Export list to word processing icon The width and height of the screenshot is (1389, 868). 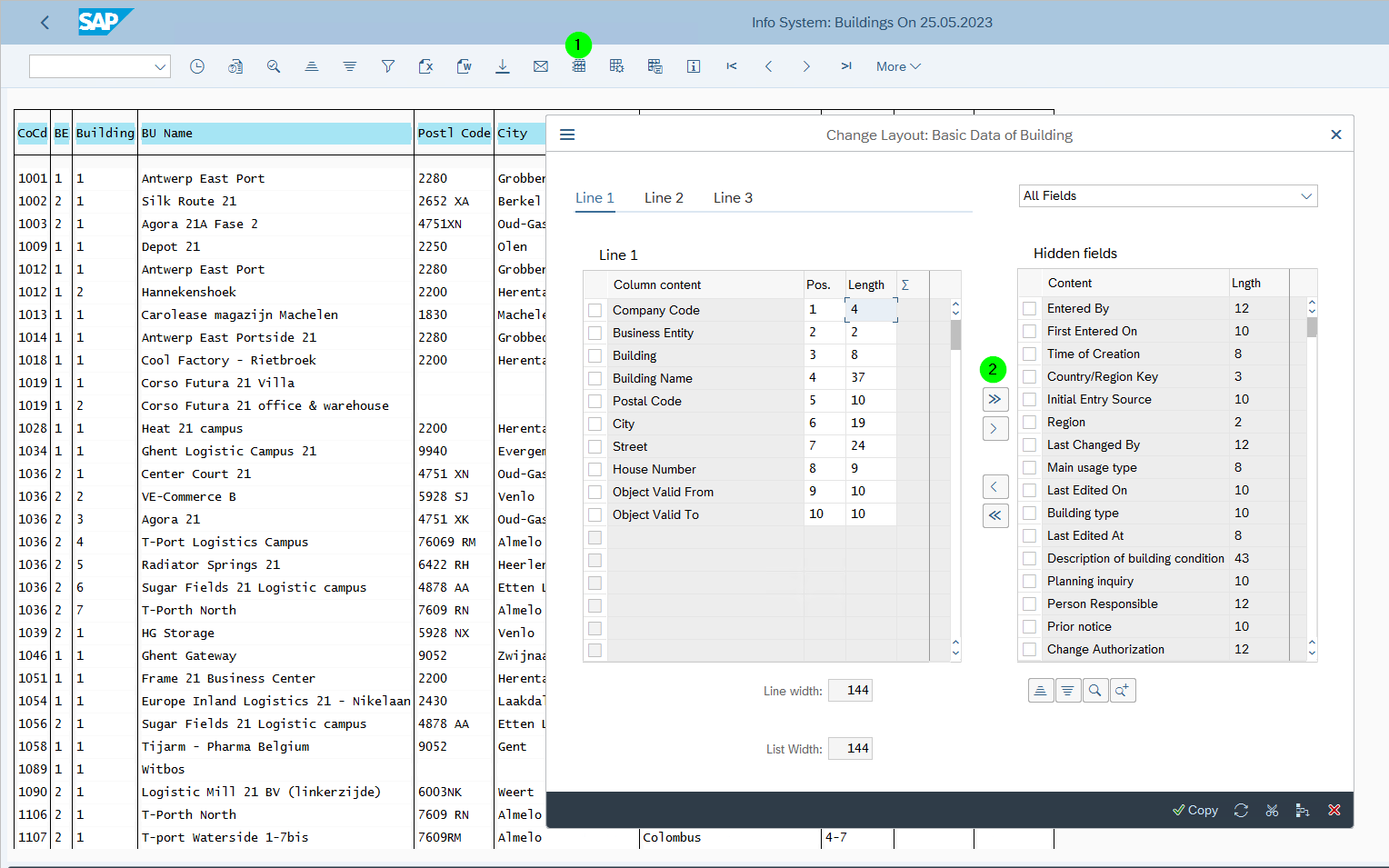coord(465,66)
